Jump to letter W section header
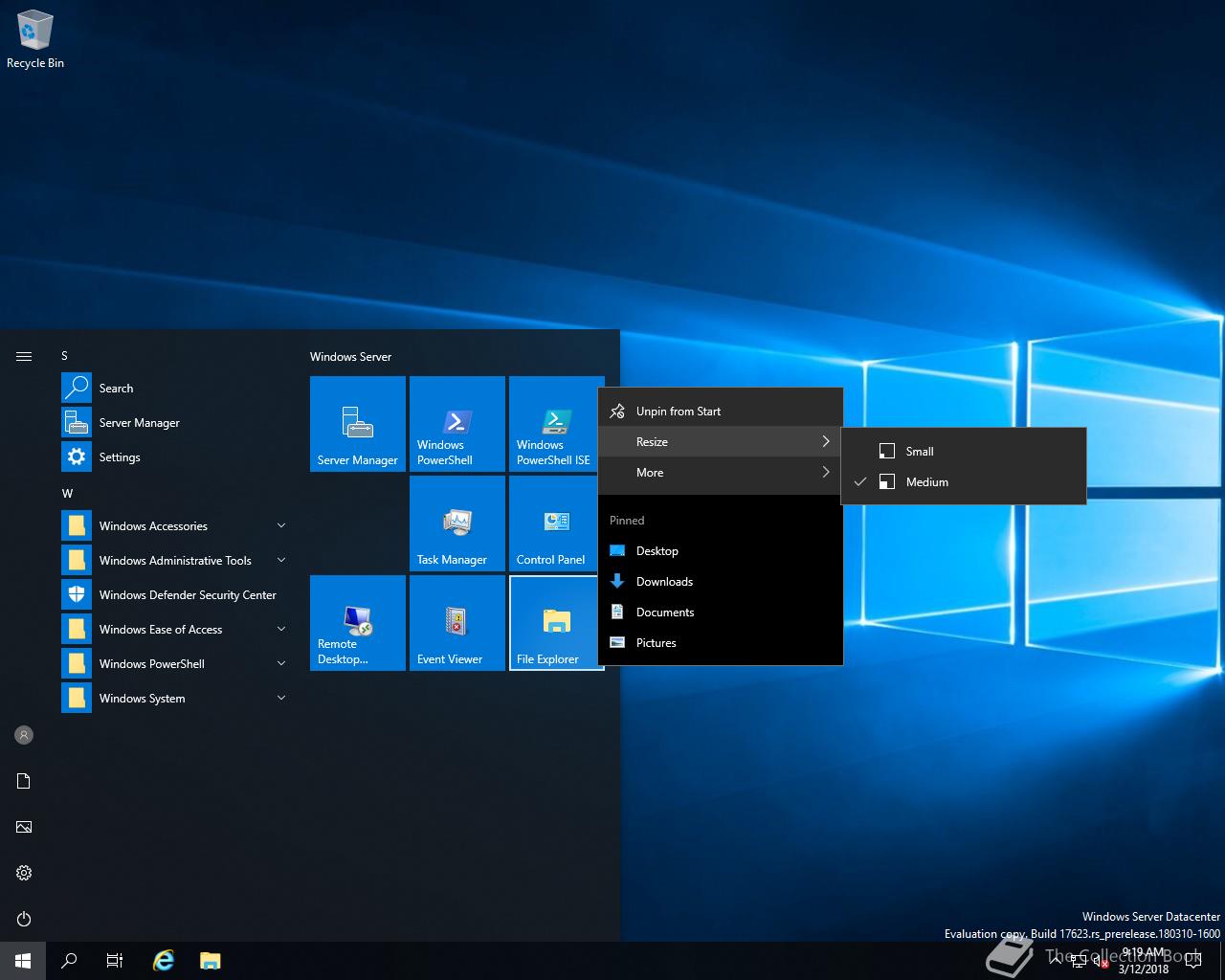Image resolution: width=1225 pixels, height=980 pixels. pos(67,493)
